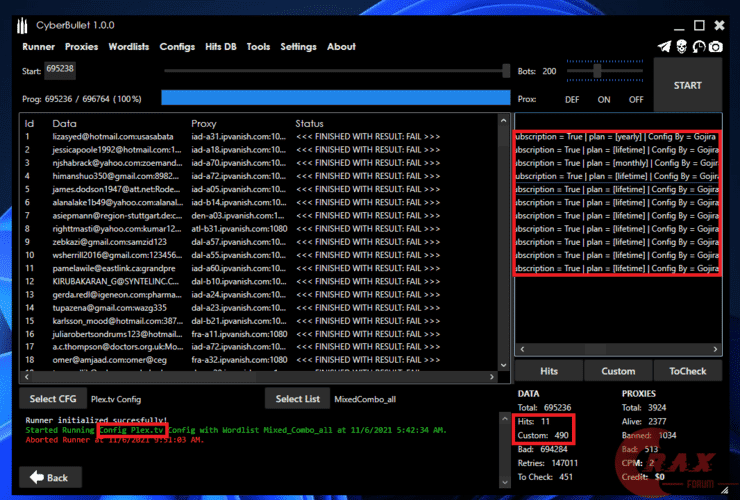Open the Settings menu
740x500 pixels.
tap(298, 47)
